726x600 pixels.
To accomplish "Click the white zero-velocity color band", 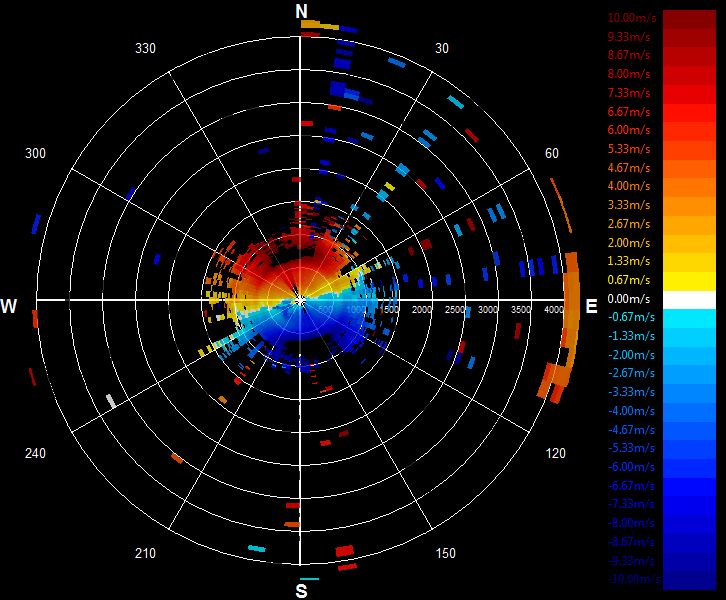I will point(689,300).
